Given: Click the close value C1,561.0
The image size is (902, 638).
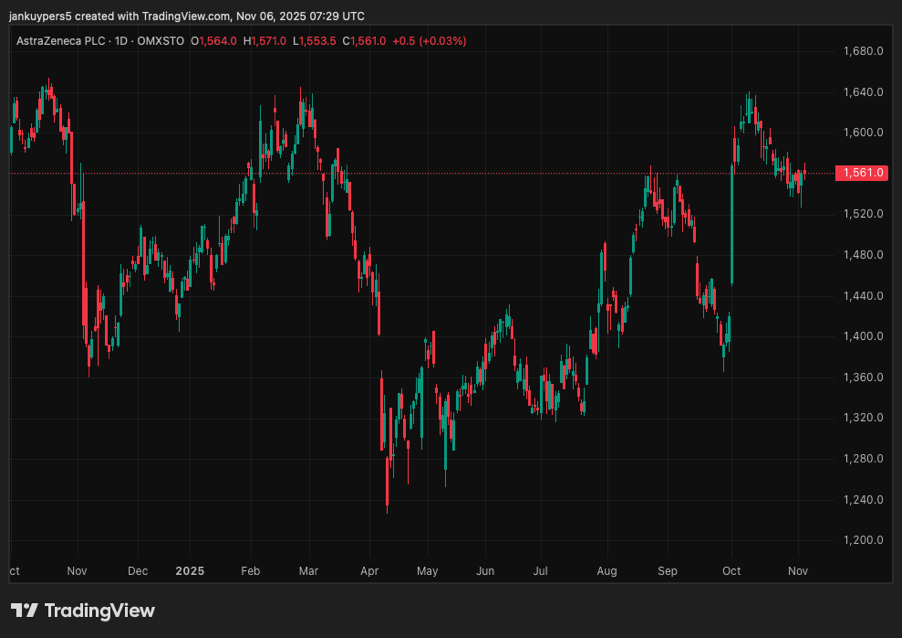Looking at the screenshot, I should (x=364, y=41).
